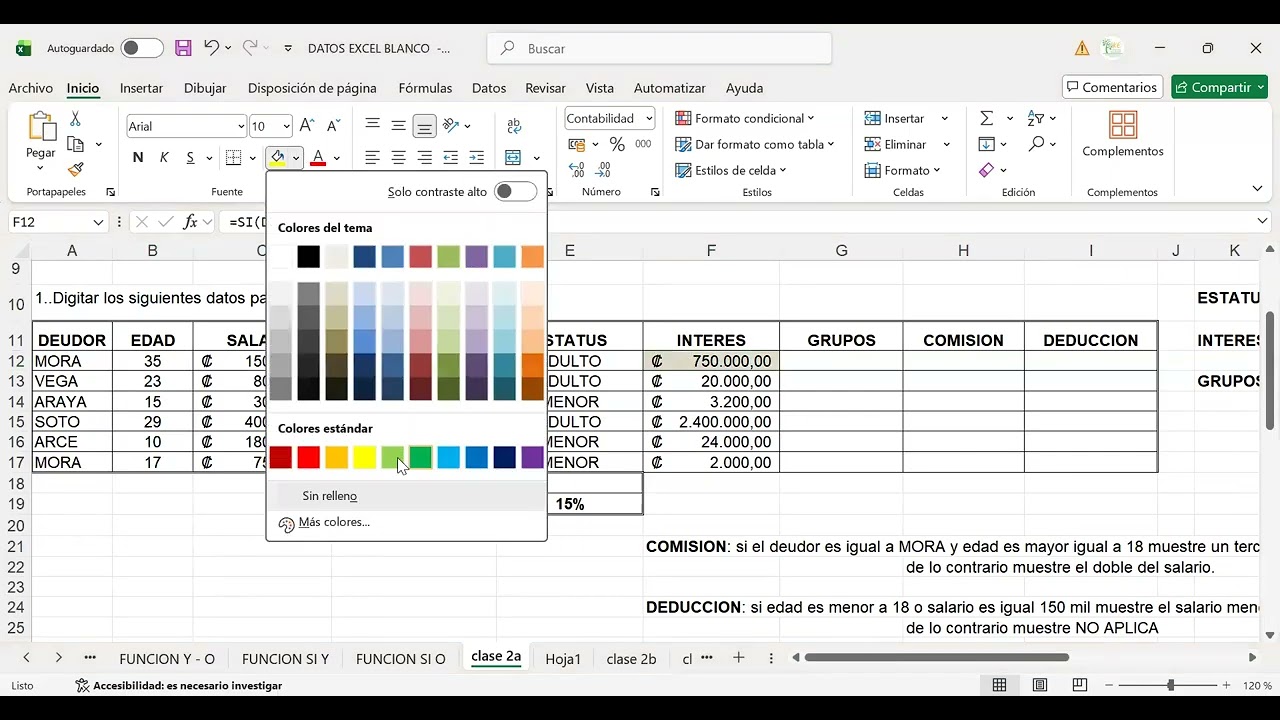
Task: Expand Estilos de celda menu
Action: coord(731,170)
